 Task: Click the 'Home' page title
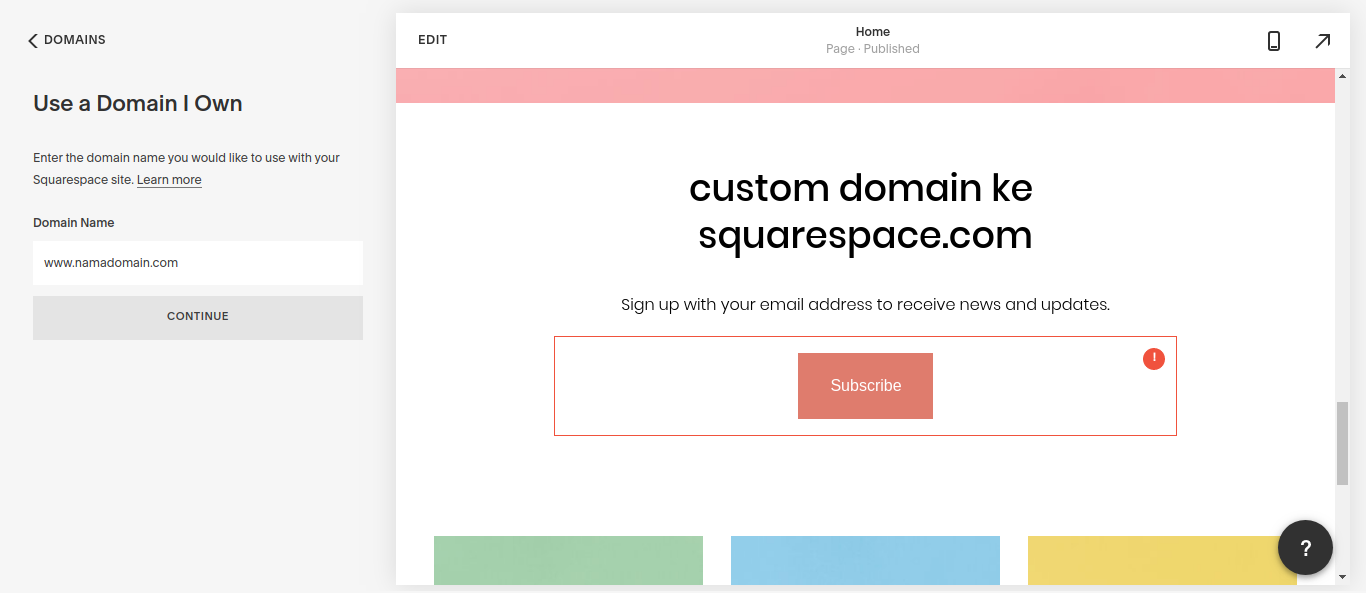[x=873, y=32]
